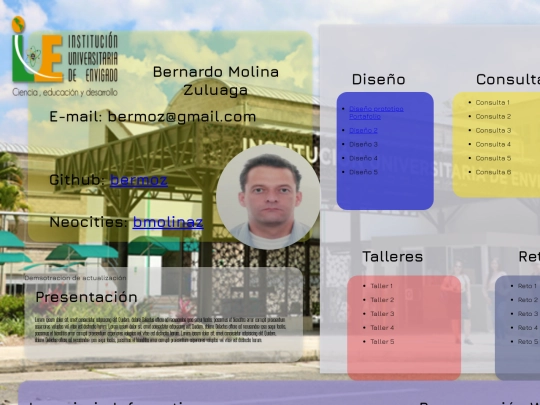
Task: Select Consulta 1 in the list
Action: (492, 103)
